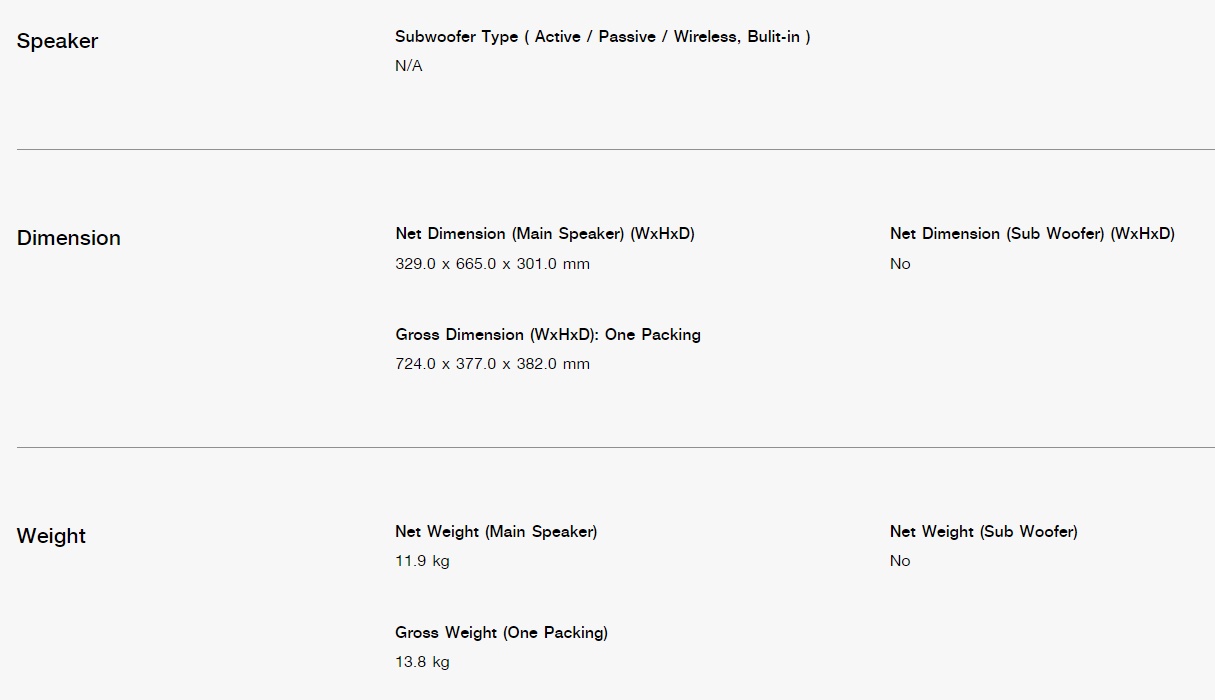This screenshot has height=700, width=1215.
Task: Click the Subwoofer Type spec label
Action: coord(603,36)
